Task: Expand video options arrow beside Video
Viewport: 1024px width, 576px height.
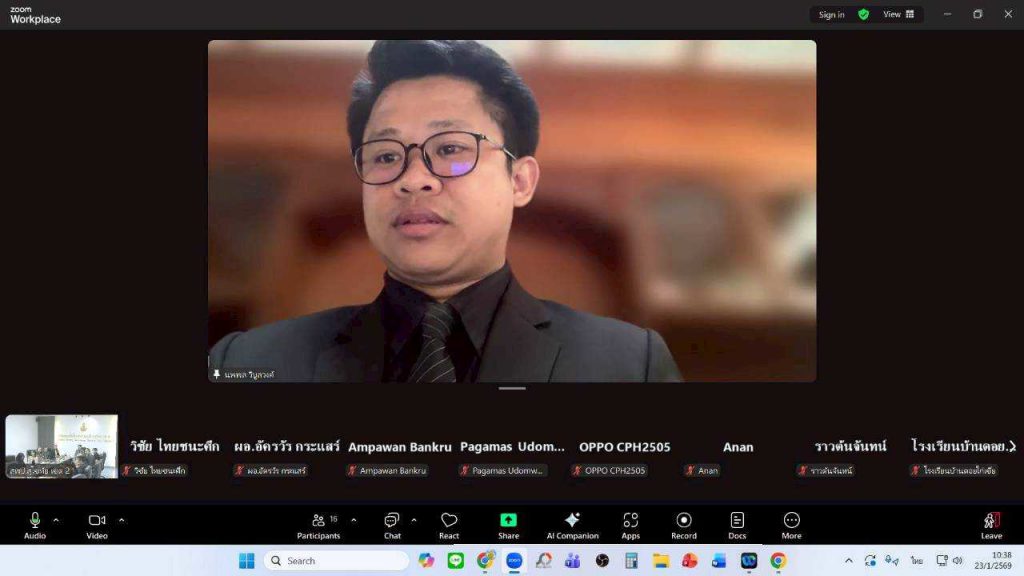Action: coord(122,520)
